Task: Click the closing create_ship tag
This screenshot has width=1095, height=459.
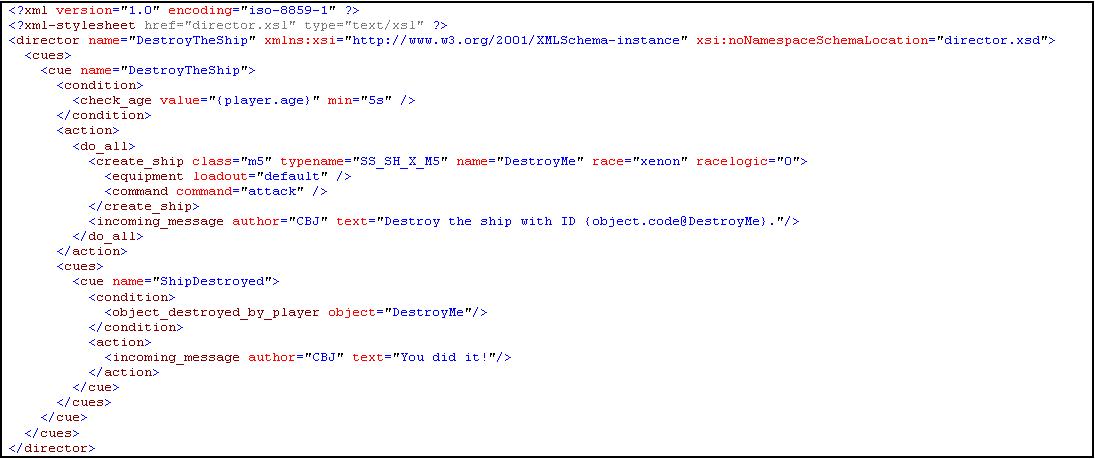Action: pos(144,206)
